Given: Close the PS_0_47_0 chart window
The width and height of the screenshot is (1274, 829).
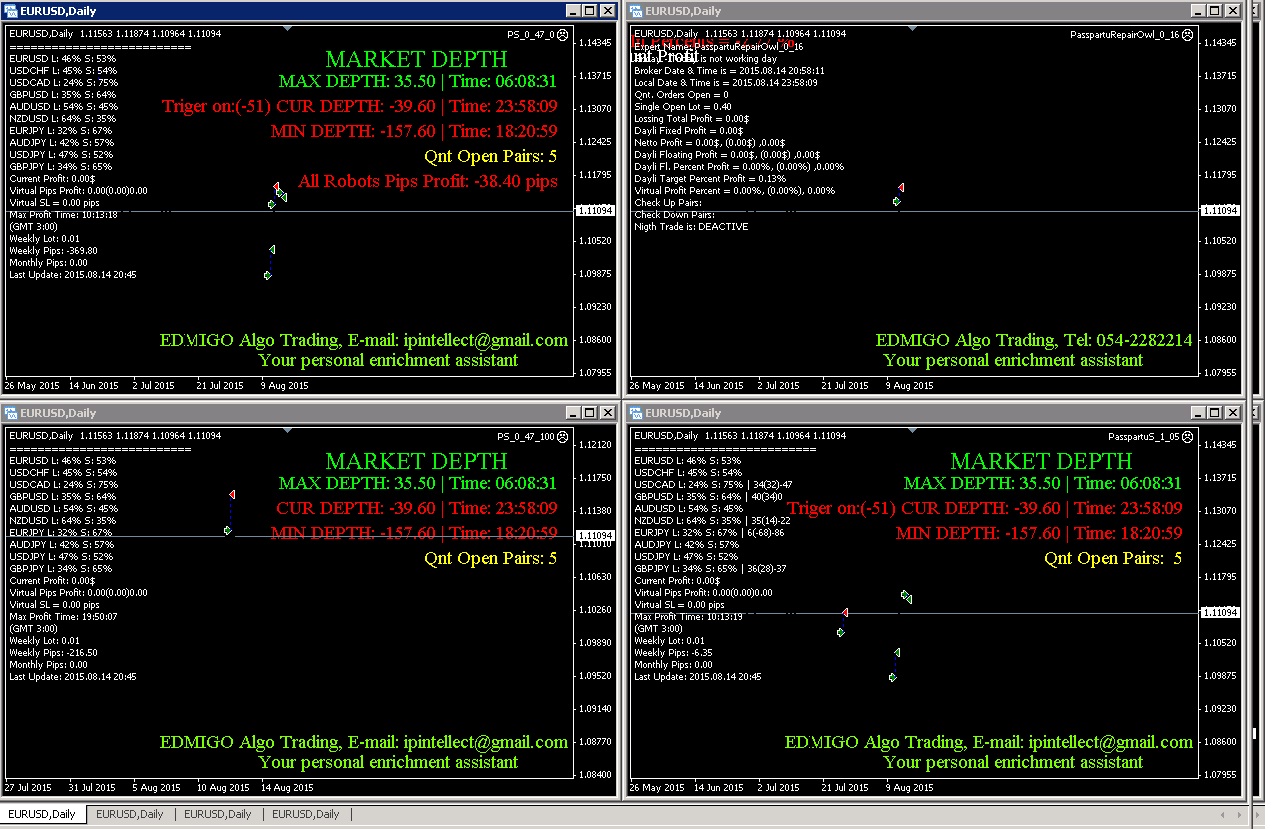Looking at the screenshot, I should coord(608,11).
